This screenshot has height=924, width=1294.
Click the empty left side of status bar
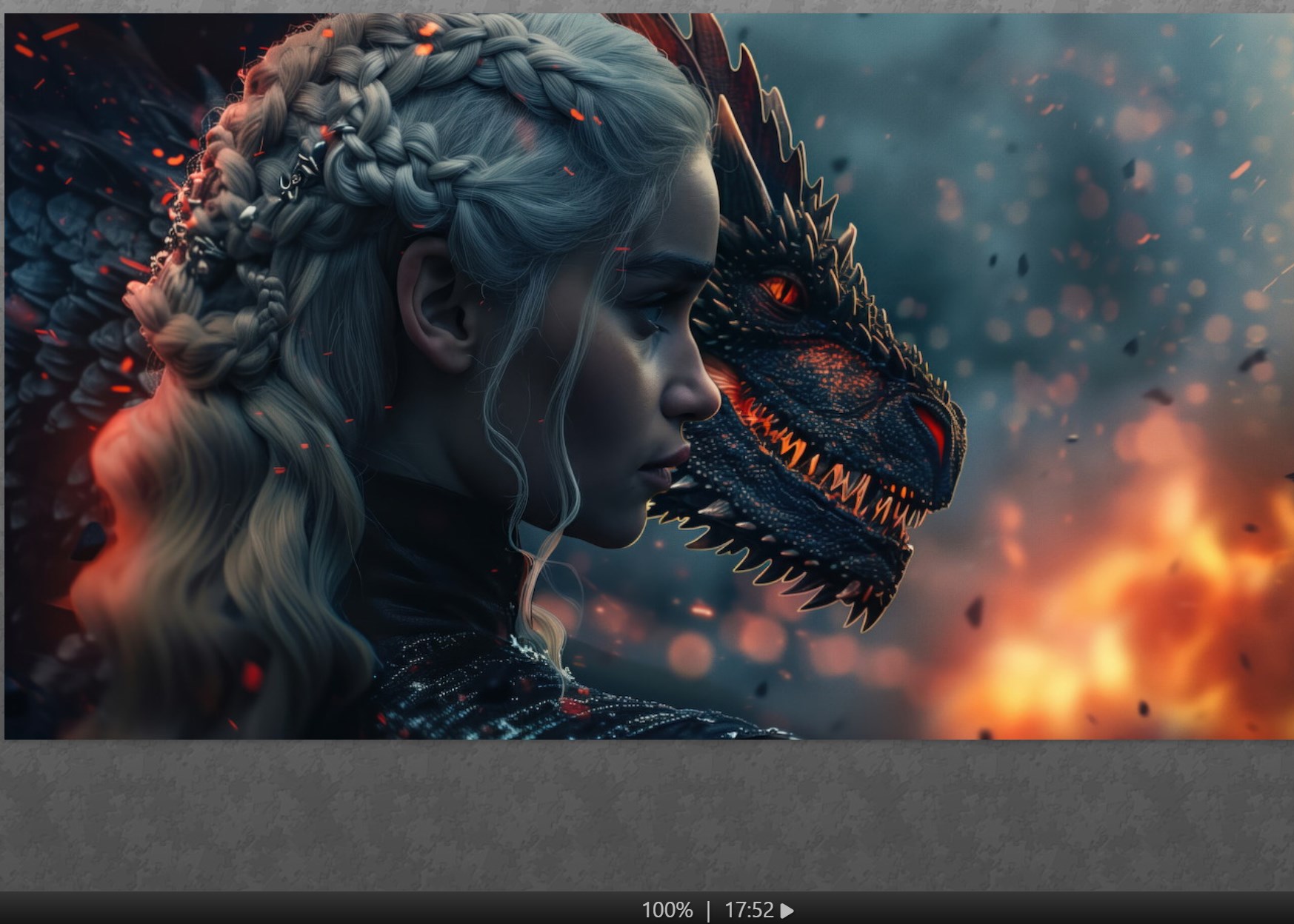coord(222,910)
